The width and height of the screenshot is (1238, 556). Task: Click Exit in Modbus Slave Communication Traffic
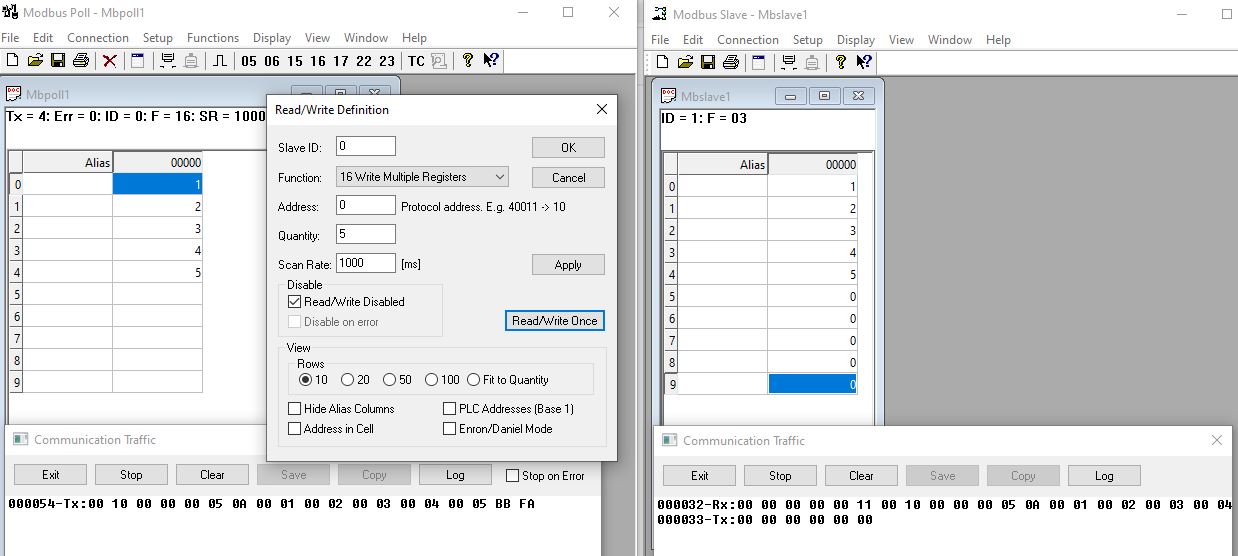[700, 476]
